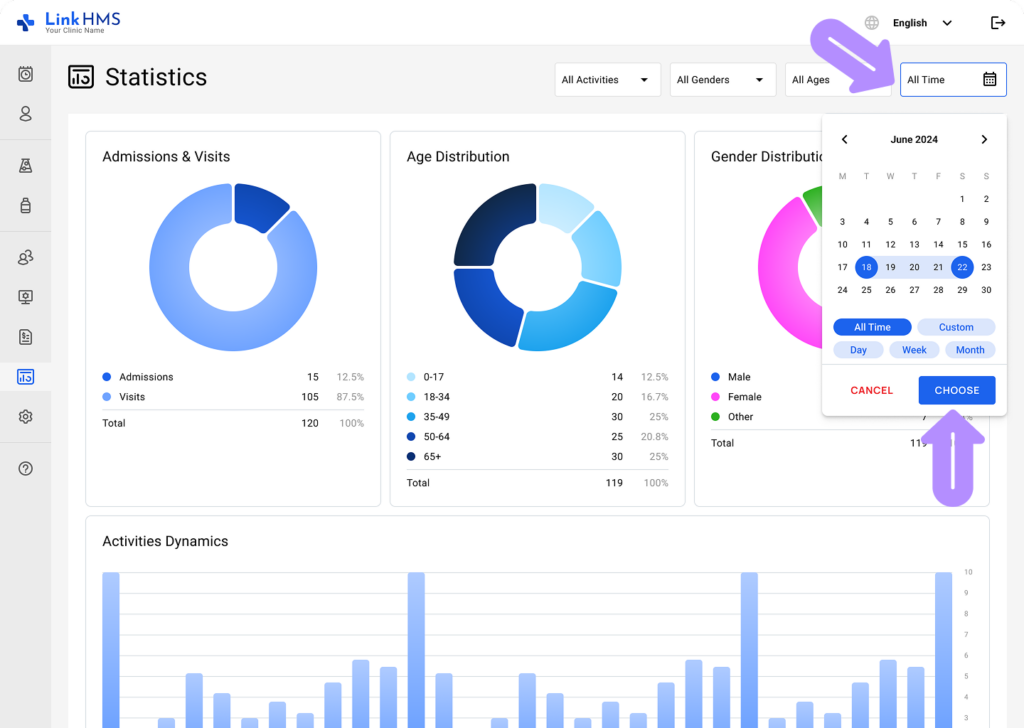The height and width of the screenshot is (728, 1024).
Task: Open the billing invoices icon
Action: pos(24,336)
